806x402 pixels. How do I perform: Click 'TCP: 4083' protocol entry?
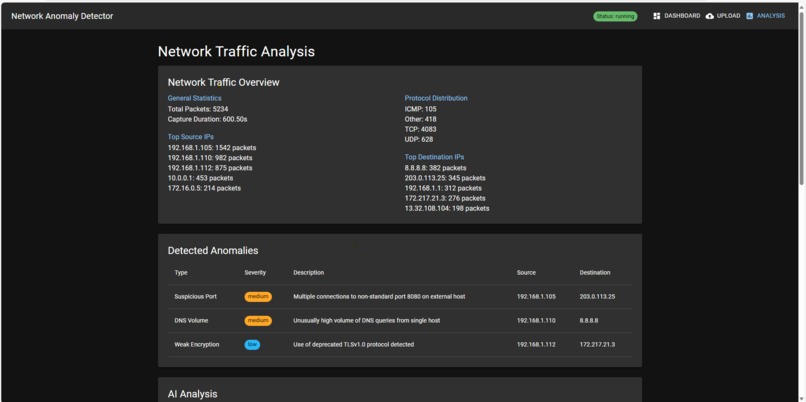[x=420, y=130]
